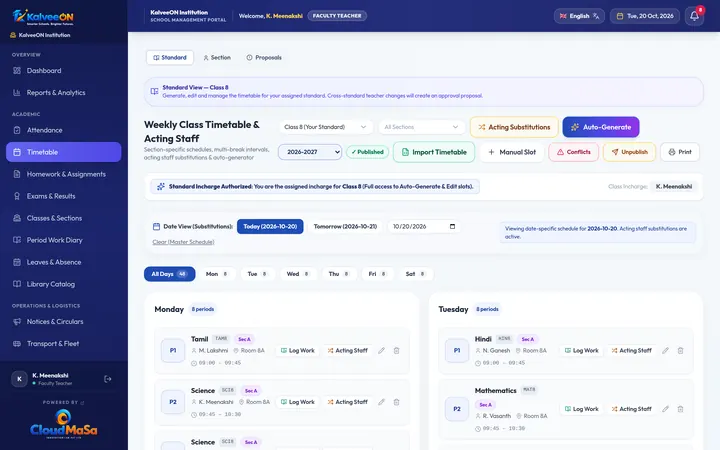
Task: Print the timetable
Action: point(680,152)
